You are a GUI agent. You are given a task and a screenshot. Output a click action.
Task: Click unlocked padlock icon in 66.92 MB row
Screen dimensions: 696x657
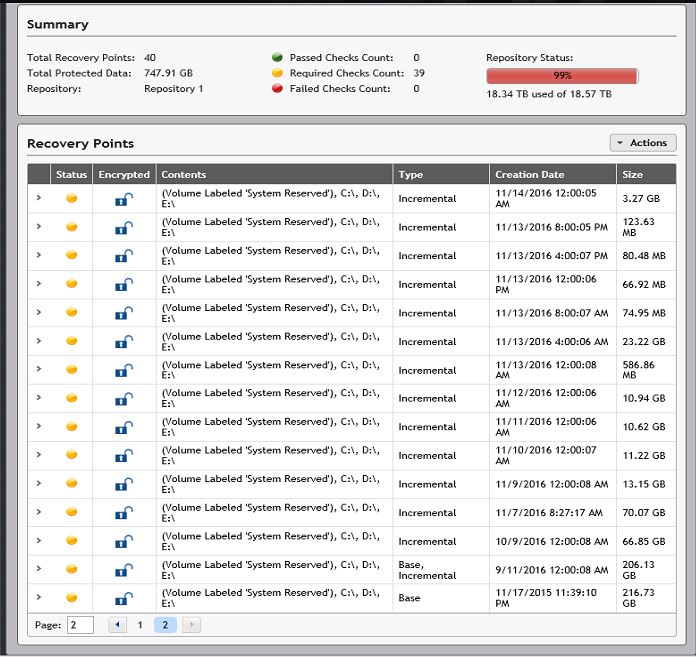124,285
